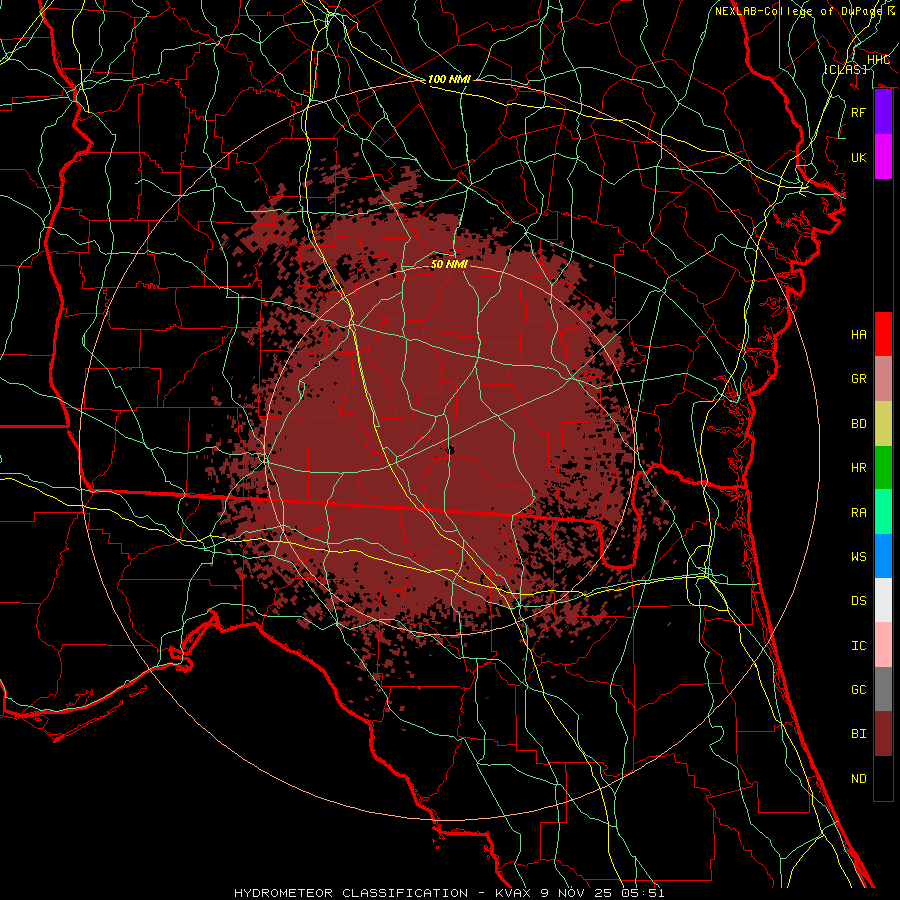Click the GR pink-brown legend swatch

(x=883, y=378)
